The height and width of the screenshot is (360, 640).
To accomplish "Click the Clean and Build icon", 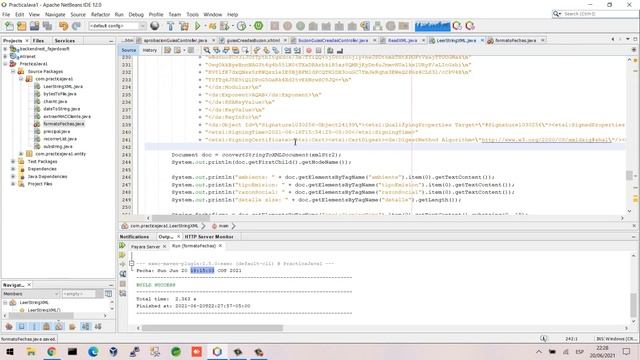I will coord(184,26).
